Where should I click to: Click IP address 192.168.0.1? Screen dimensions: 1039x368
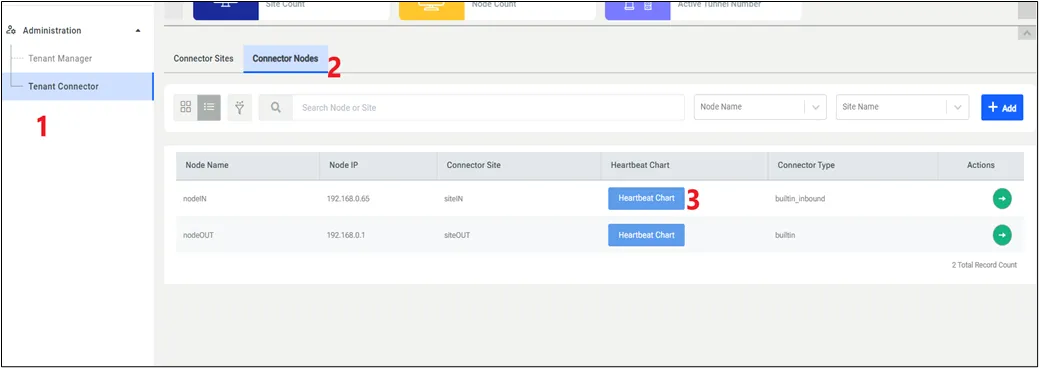[346, 235]
